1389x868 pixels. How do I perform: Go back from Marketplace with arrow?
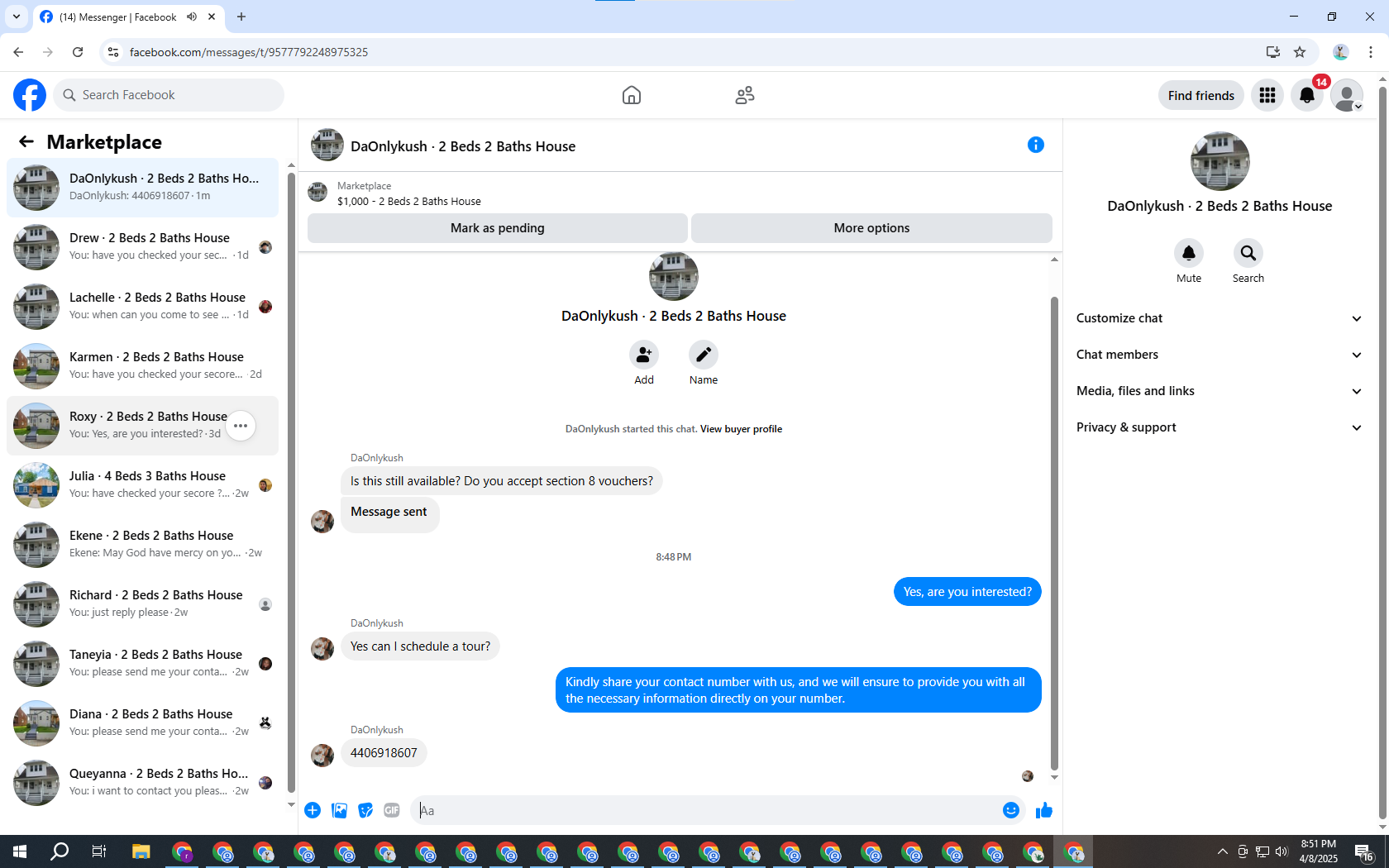point(26,141)
